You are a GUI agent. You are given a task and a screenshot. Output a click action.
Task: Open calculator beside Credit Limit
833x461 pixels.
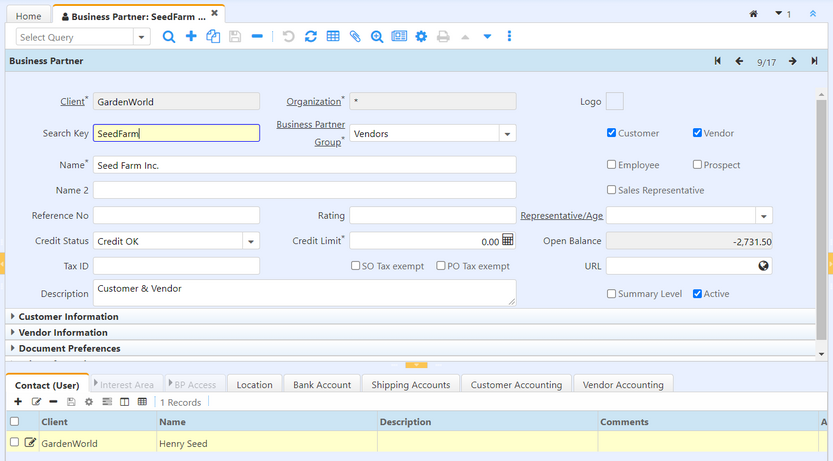(508, 241)
